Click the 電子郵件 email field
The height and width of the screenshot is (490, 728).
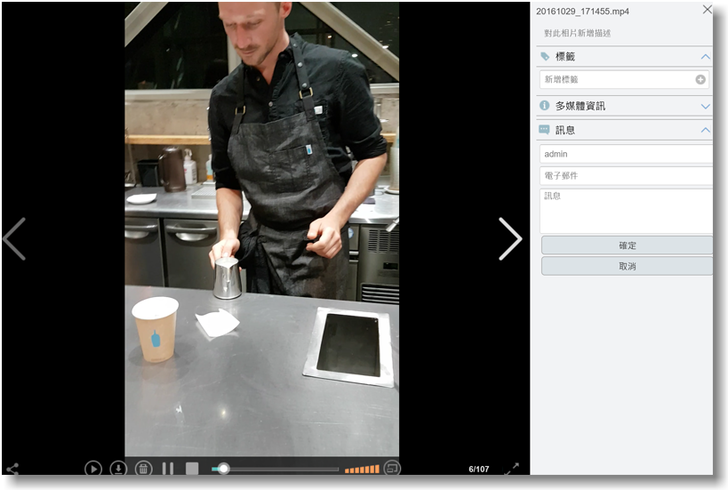(x=626, y=176)
